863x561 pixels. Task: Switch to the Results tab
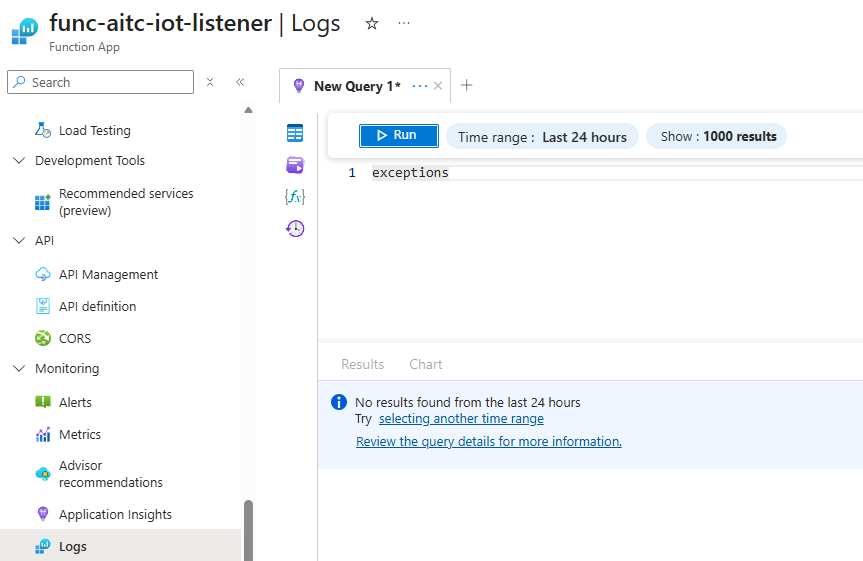[x=363, y=364]
